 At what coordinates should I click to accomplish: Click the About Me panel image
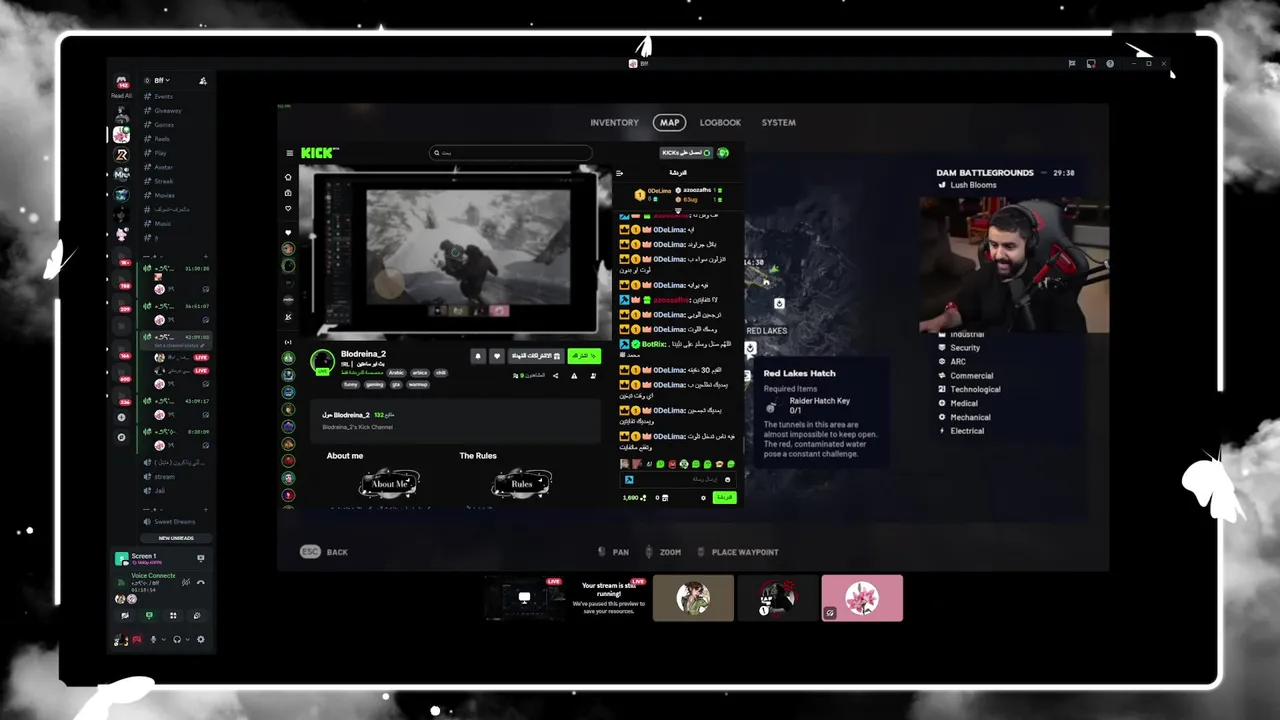point(389,484)
